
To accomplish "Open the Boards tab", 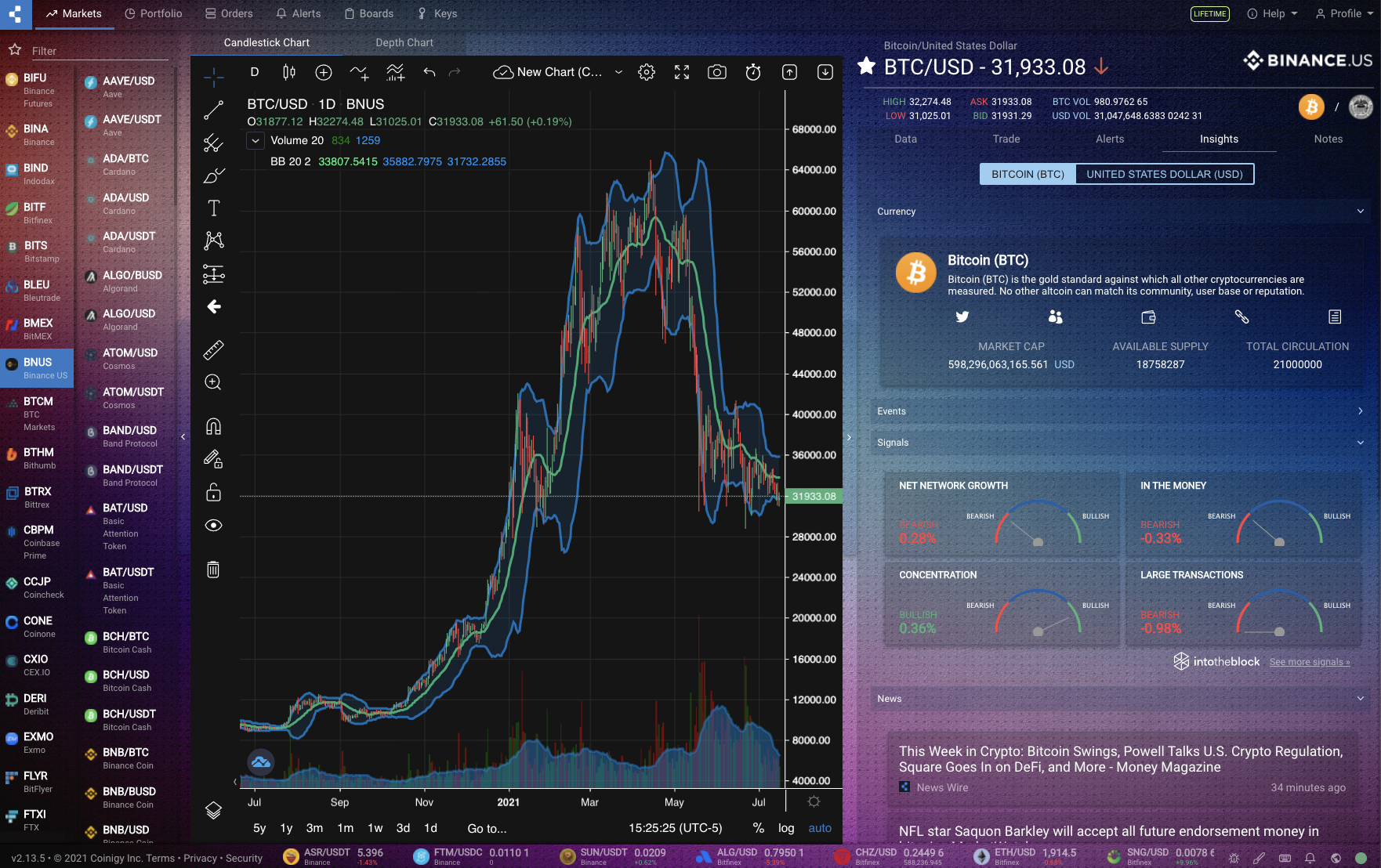I will click(369, 13).
